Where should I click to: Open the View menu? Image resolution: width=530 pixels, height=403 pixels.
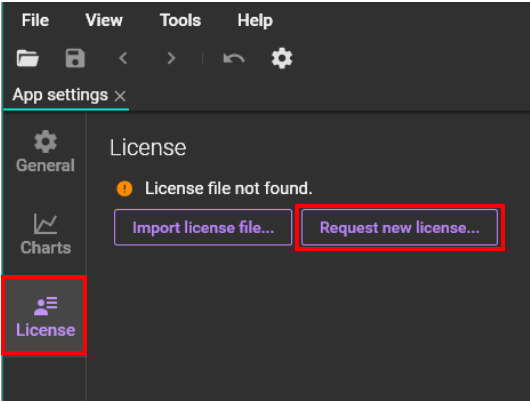pyautogui.click(x=104, y=20)
